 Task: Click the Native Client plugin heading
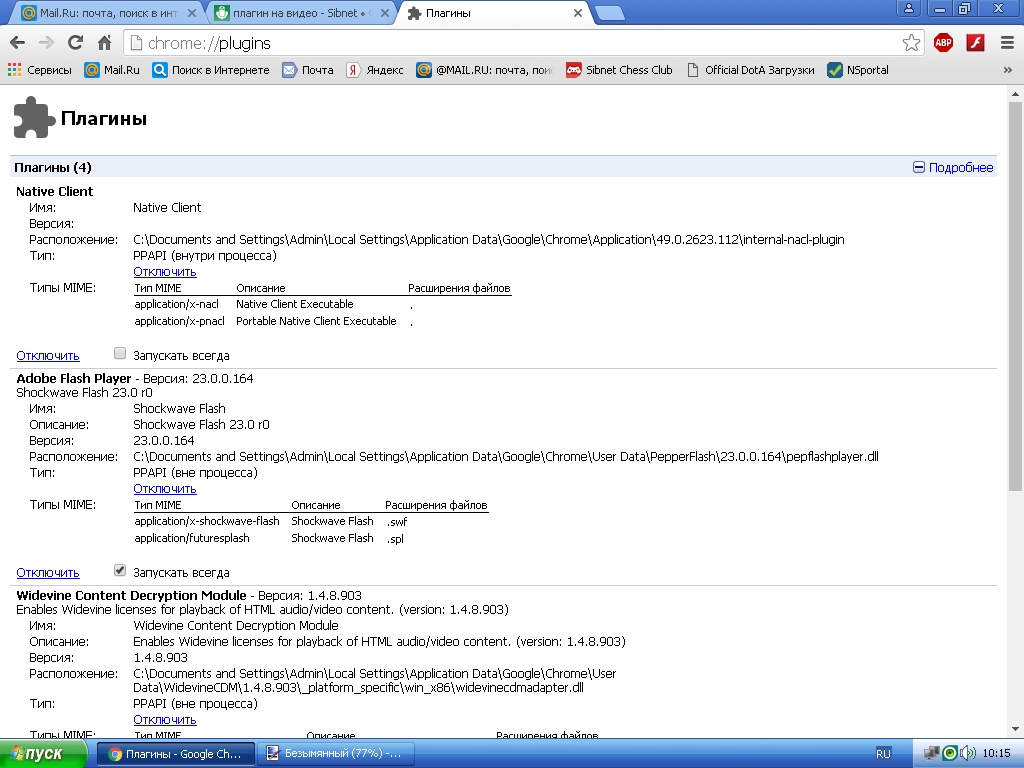54,191
